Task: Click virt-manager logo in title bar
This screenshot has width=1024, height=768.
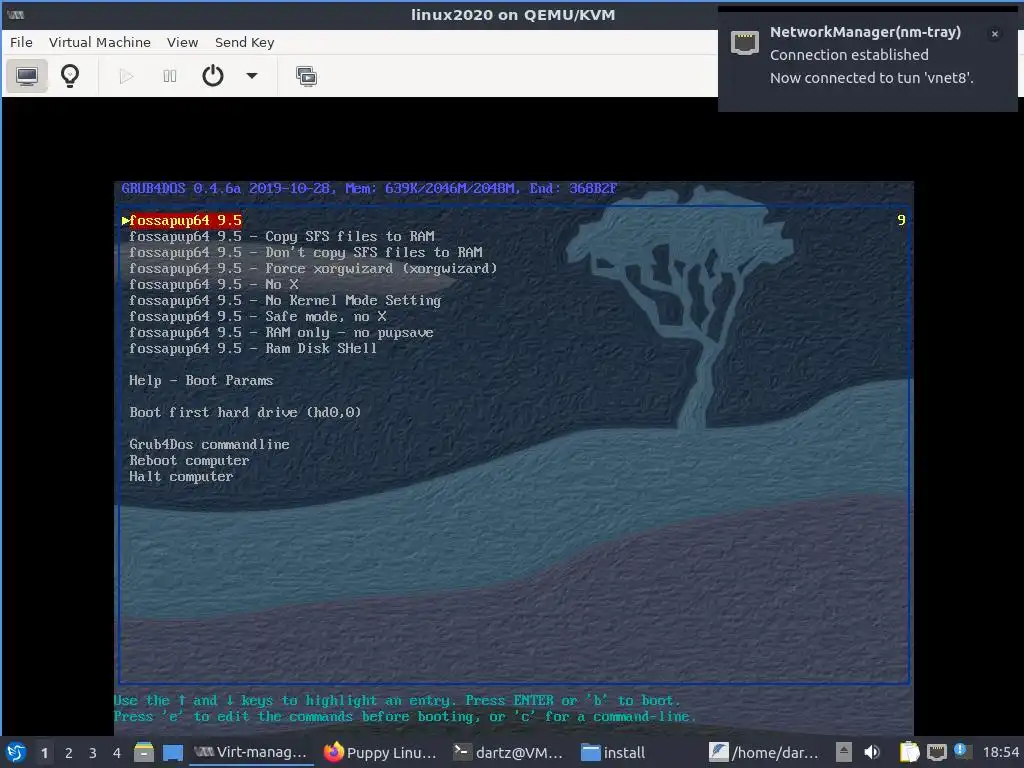Action: (x=16, y=14)
